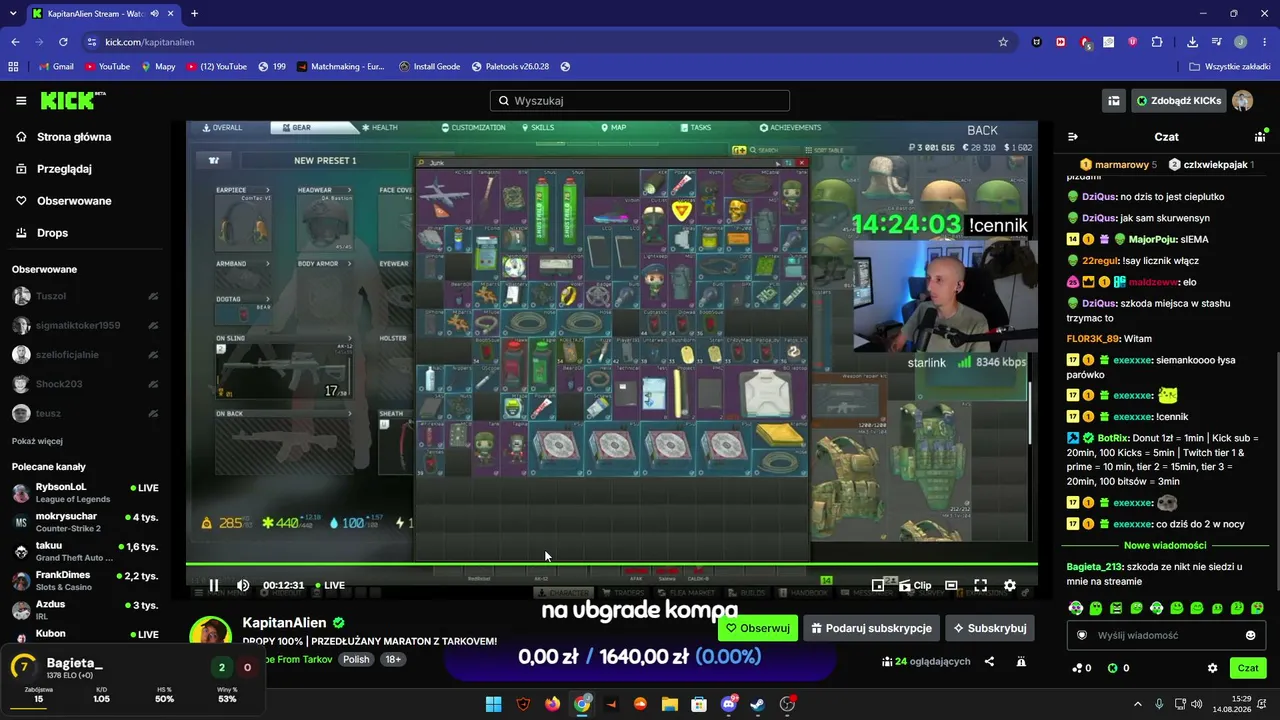The image size is (1280, 720).
Task: Share the stream with the share icon
Action: 989,661
